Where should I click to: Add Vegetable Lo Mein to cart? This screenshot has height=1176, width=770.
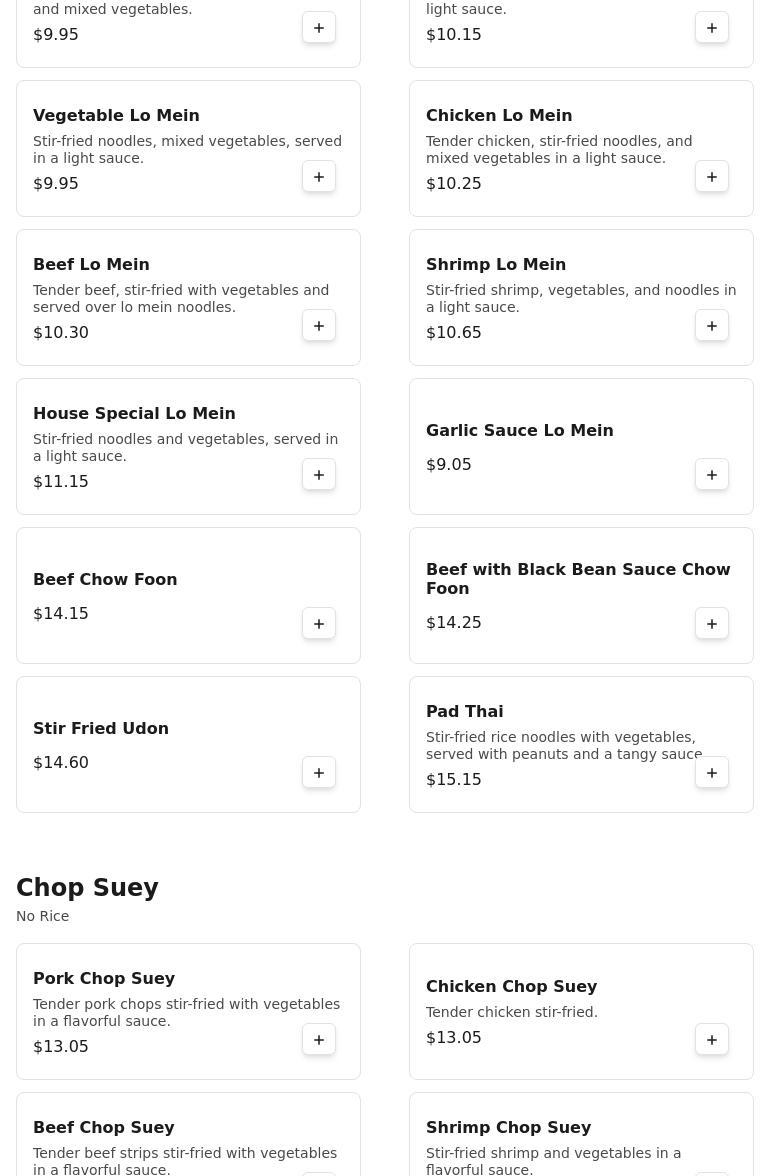pos(319,177)
